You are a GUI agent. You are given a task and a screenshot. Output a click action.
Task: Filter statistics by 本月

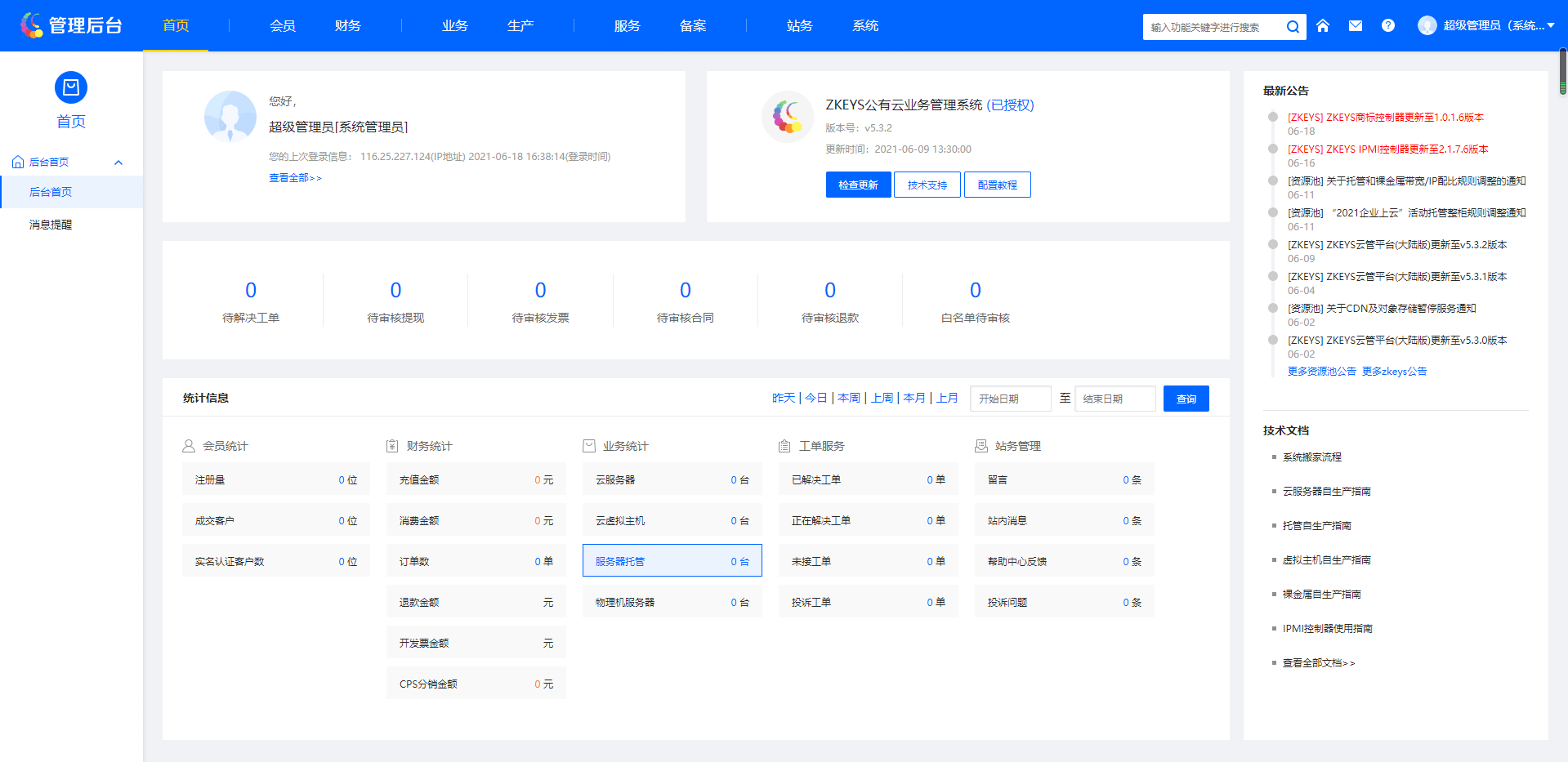pyautogui.click(x=914, y=398)
